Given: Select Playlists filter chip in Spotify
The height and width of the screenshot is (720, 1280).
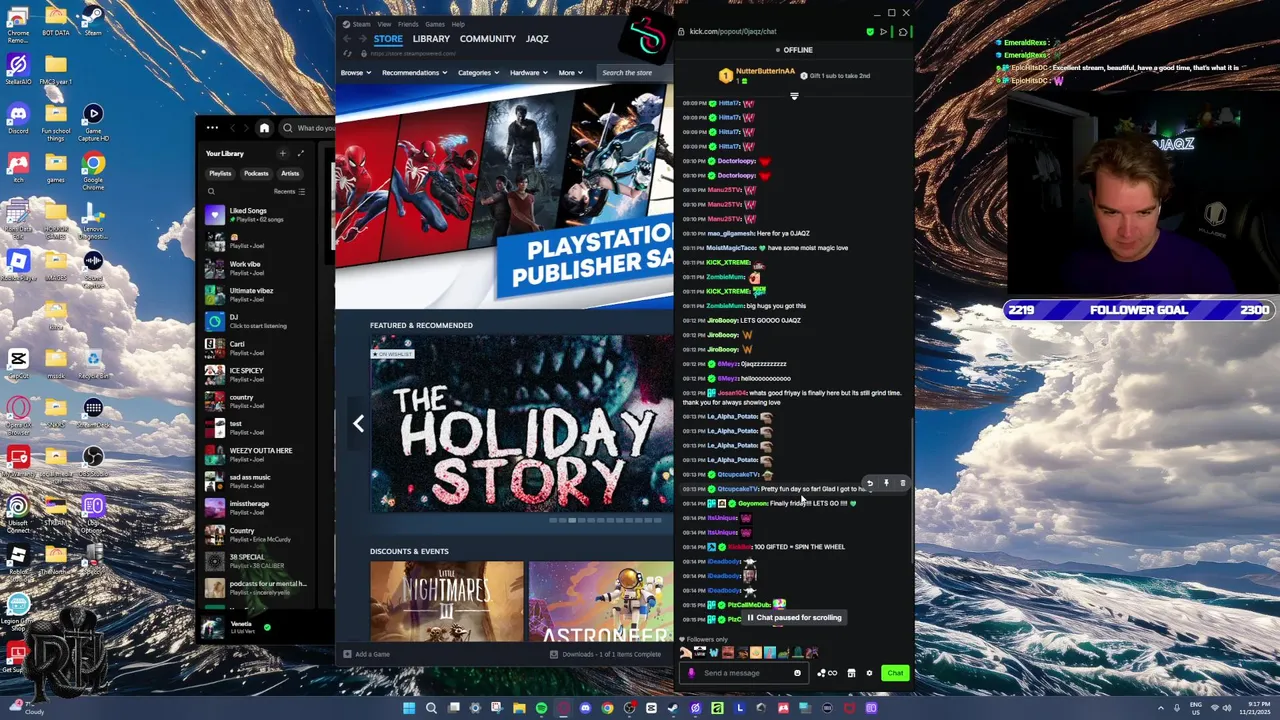Looking at the screenshot, I should (220, 173).
